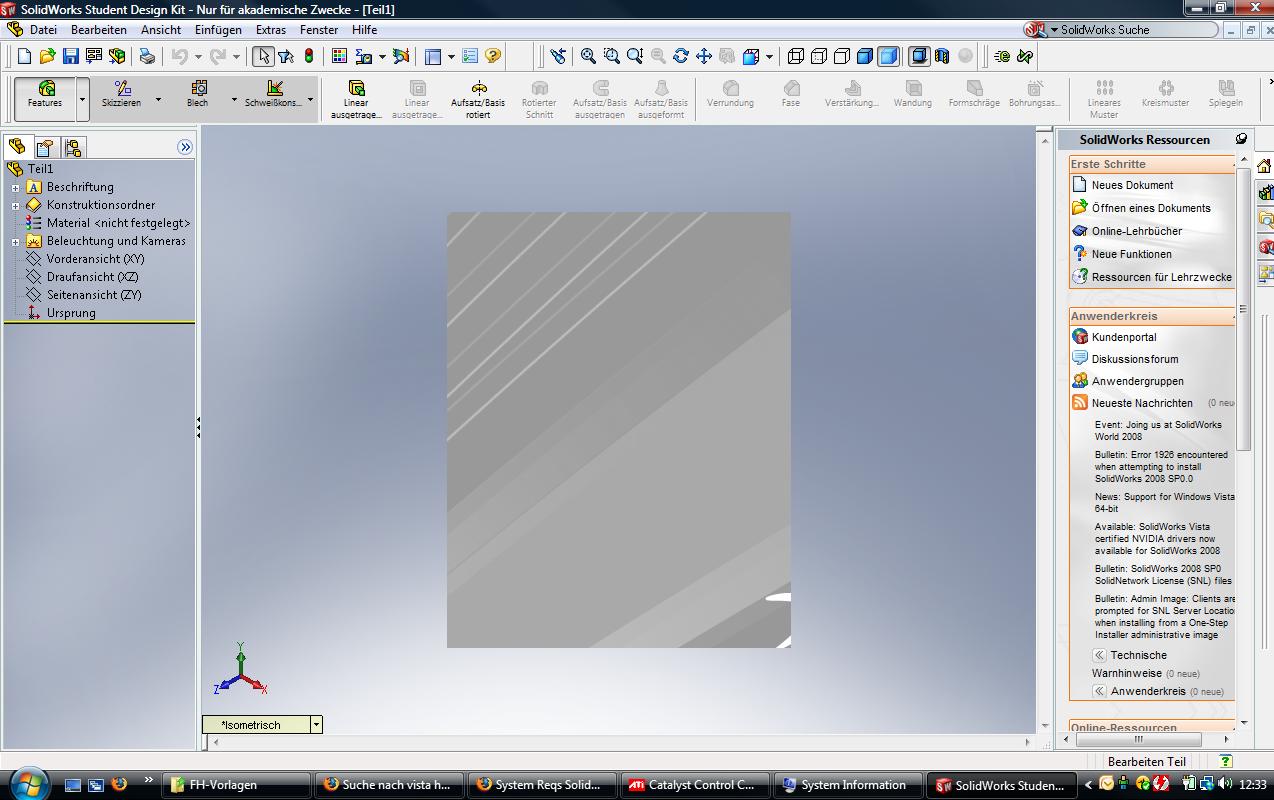
Task: Expand the Konstruktionsordner tree node
Action: coord(16,205)
